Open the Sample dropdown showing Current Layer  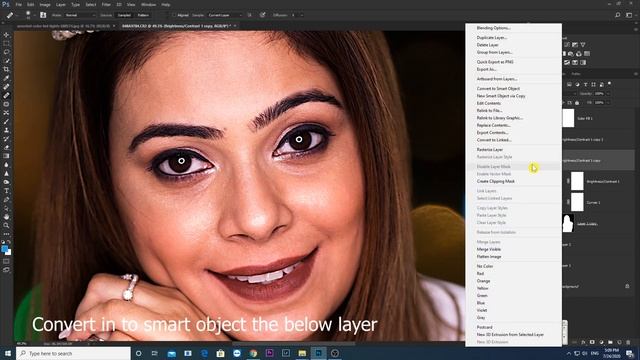click(x=224, y=15)
